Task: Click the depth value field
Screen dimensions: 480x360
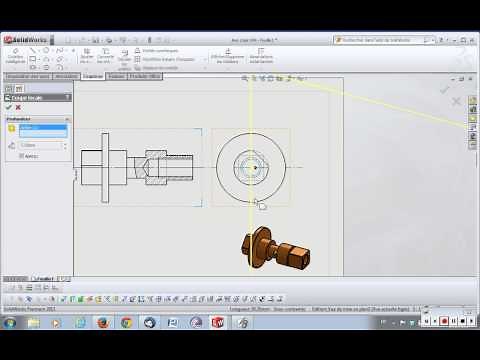Action: (x=41, y=145)
